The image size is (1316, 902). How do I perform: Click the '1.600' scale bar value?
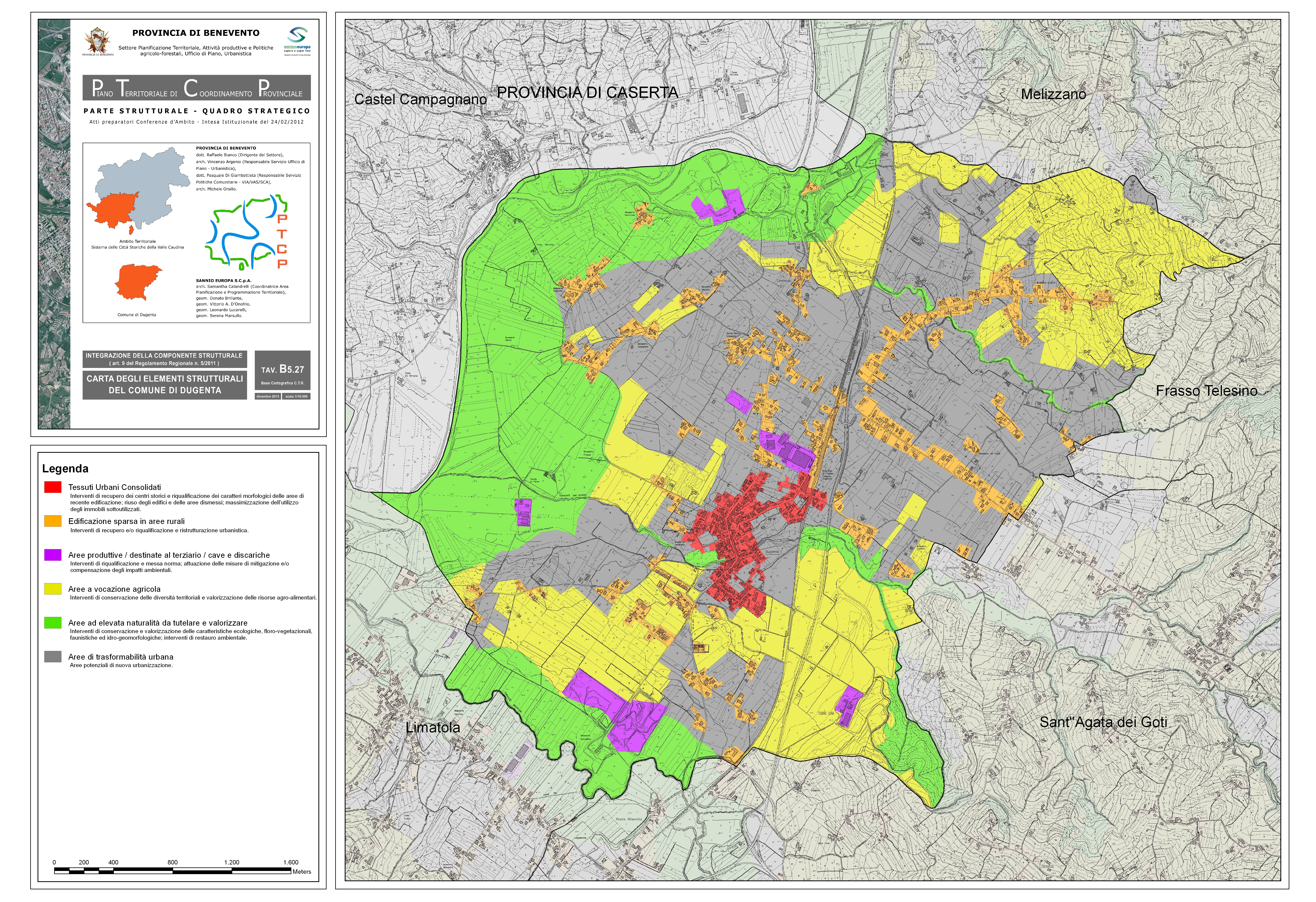pyautogui.click(x=291, y=862)
